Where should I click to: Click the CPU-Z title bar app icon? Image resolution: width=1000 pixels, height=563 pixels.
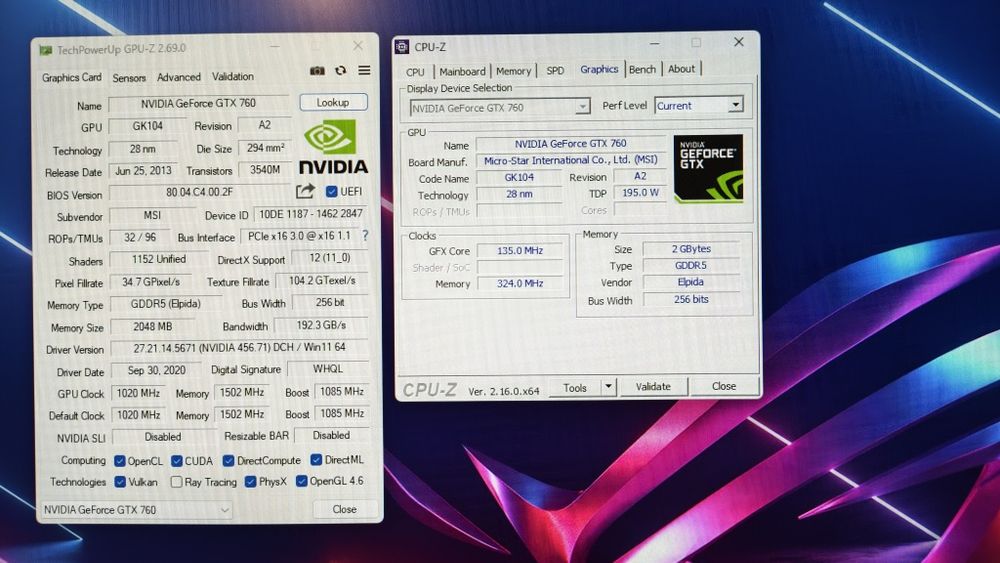tap(402, 47)
